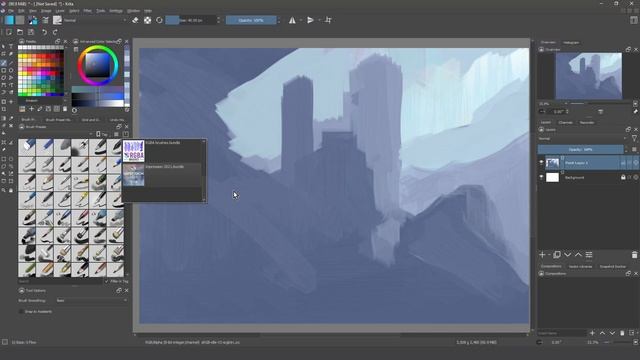
Task: Adjust the toolbar Opacity slider
Action: coord(251,20)
